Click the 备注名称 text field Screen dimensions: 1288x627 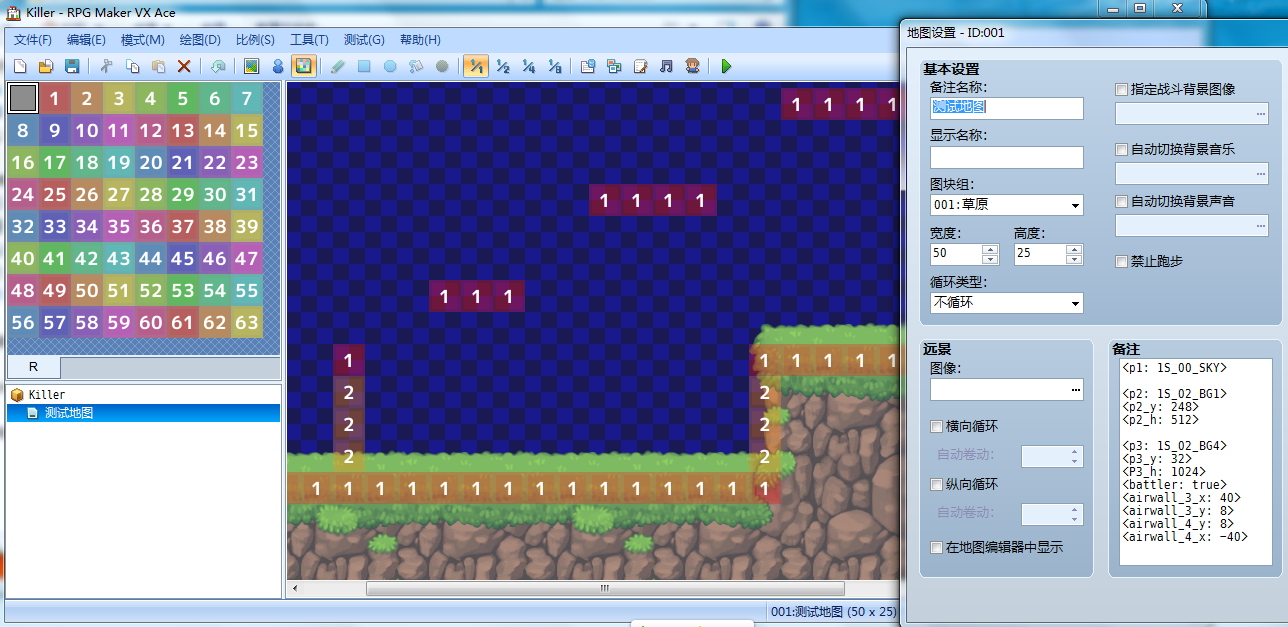[1006, 108]
